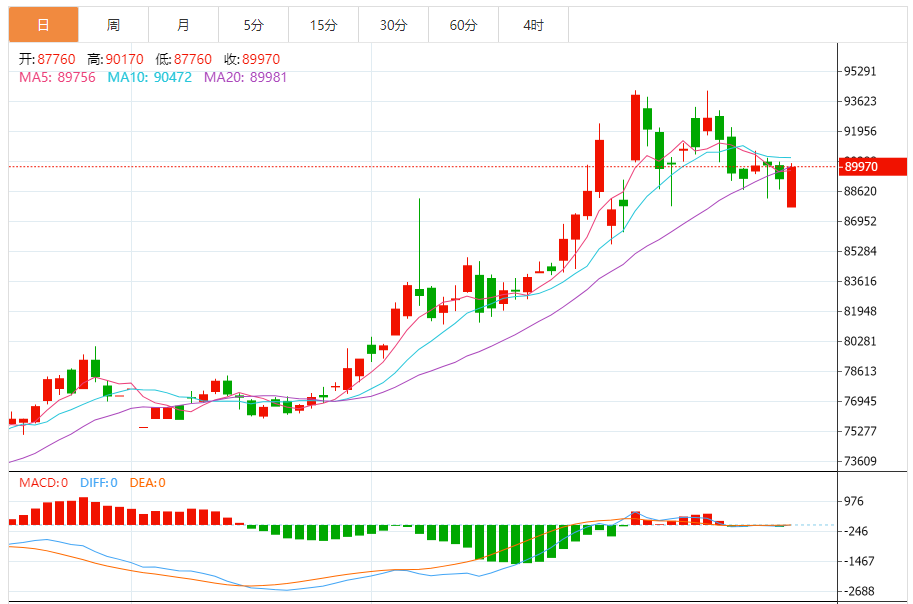Select the 15分 timeframe tab
The height and width of the screenshot is (604, 913).
click(x=323, y=25)
